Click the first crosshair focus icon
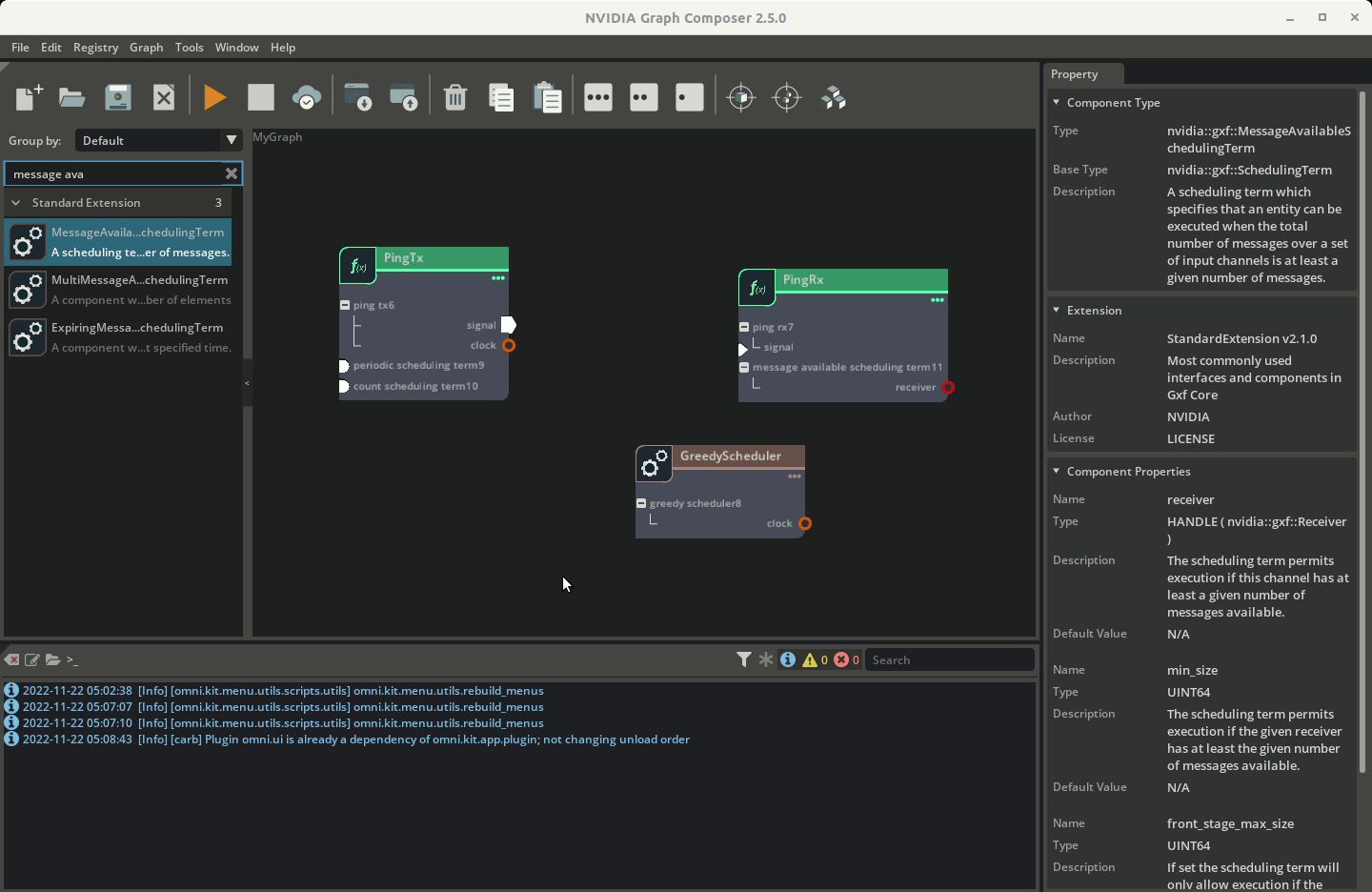Viewport: 1372px width, 892px height. coord(741,97)
